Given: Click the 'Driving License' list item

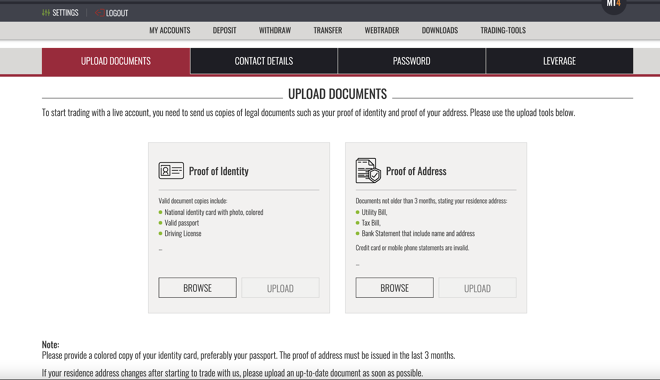Looking at the screenshot, I should click(x=183, y=233).
